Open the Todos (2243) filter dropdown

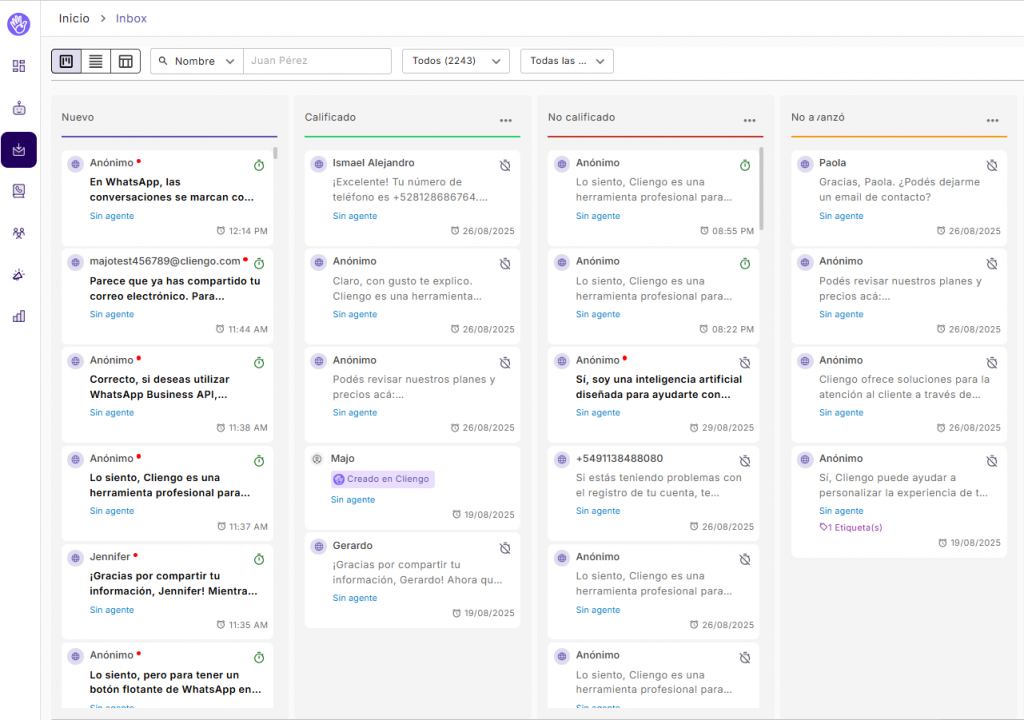(x=456, y=61)
